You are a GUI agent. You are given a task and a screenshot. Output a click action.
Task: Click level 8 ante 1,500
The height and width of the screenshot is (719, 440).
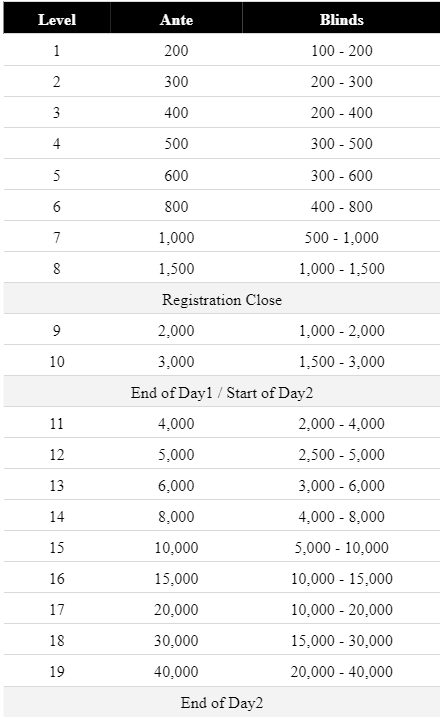[x=176, y=268]
